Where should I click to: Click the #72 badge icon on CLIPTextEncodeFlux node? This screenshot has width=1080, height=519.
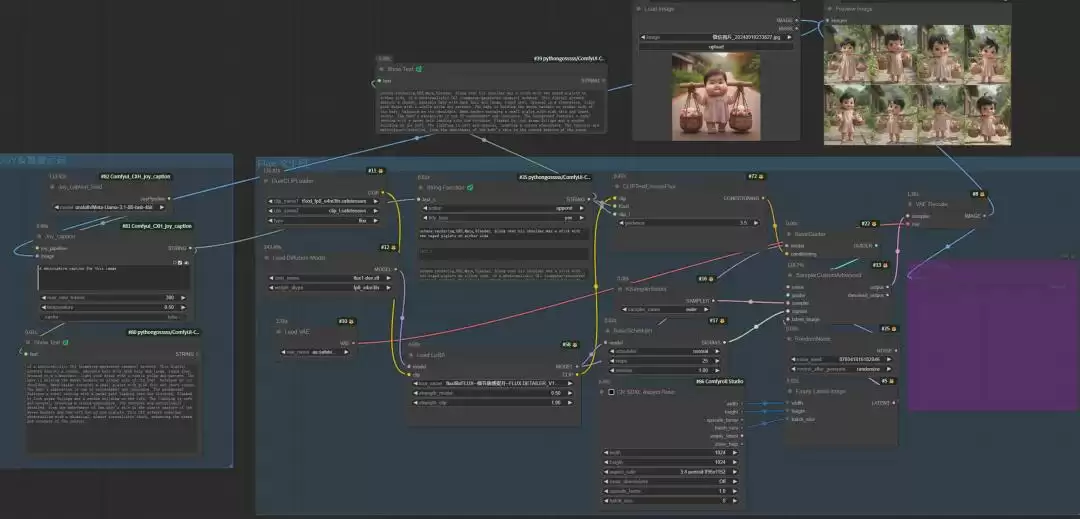point(761,177)
